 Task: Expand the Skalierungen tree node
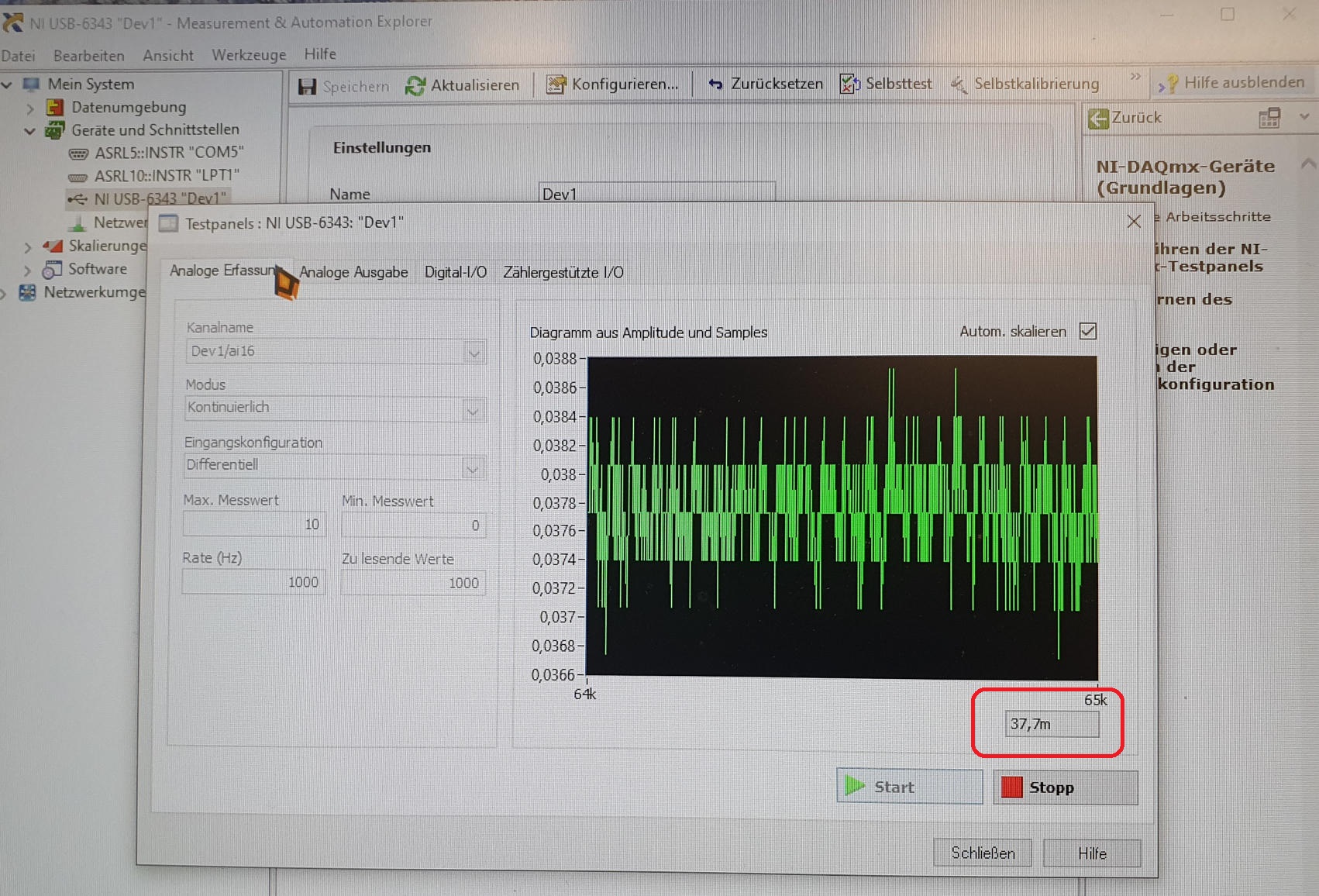tap(28, 247)
